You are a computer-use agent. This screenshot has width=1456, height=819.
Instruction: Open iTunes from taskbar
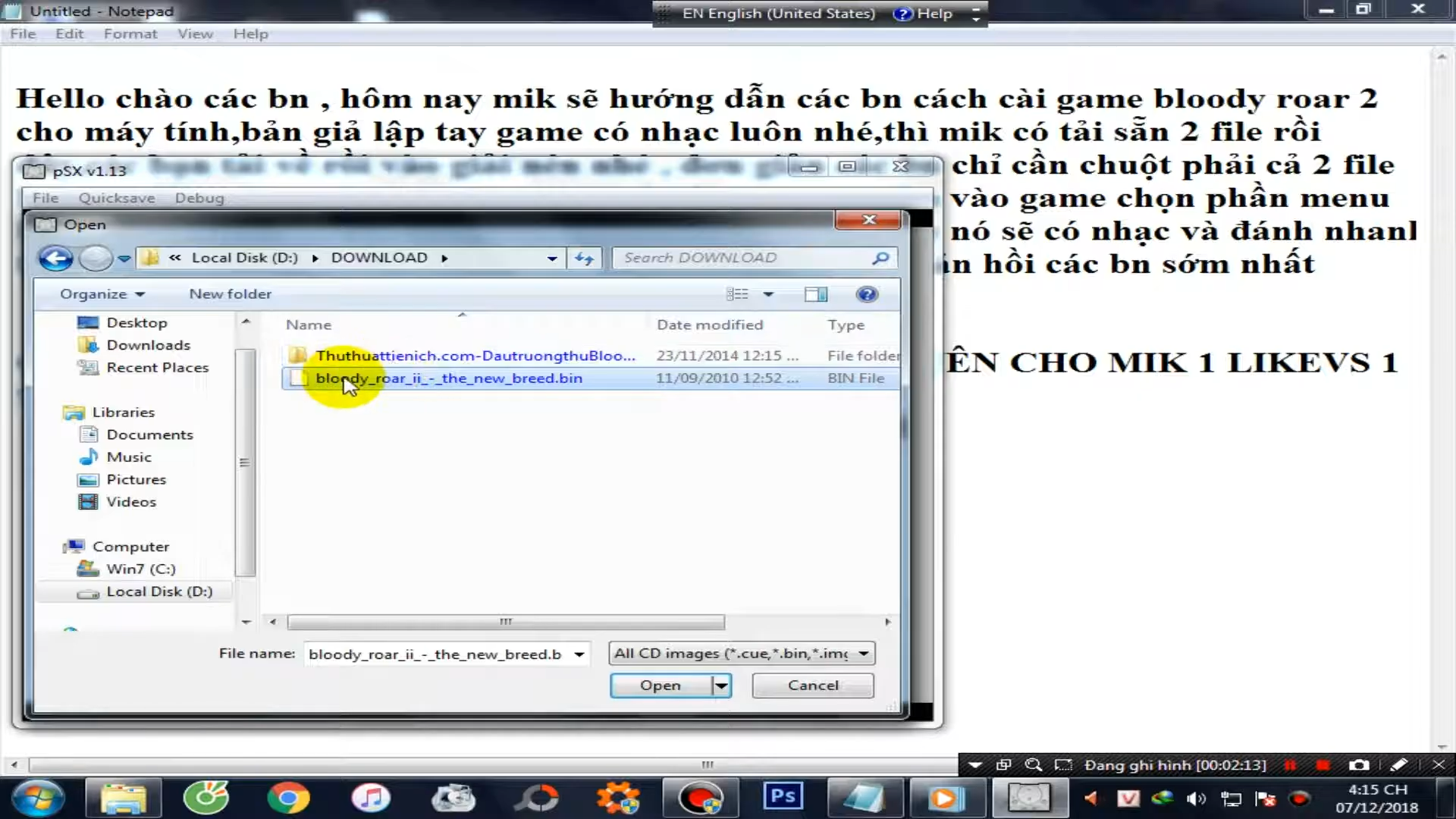371,799
